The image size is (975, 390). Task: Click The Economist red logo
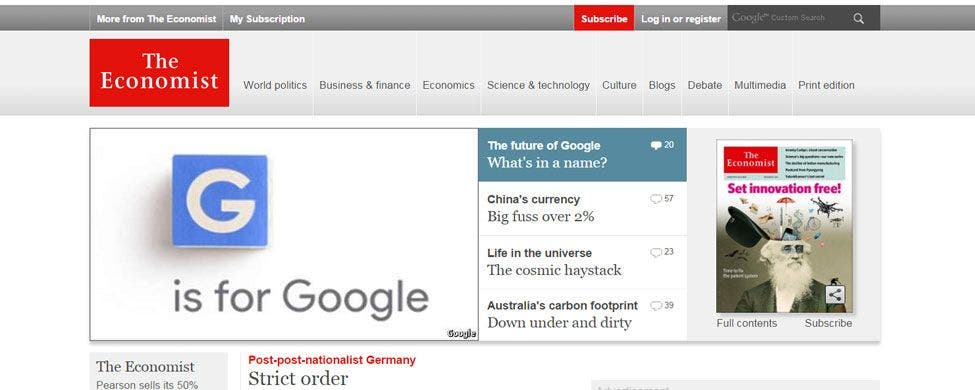pos(159,73)
